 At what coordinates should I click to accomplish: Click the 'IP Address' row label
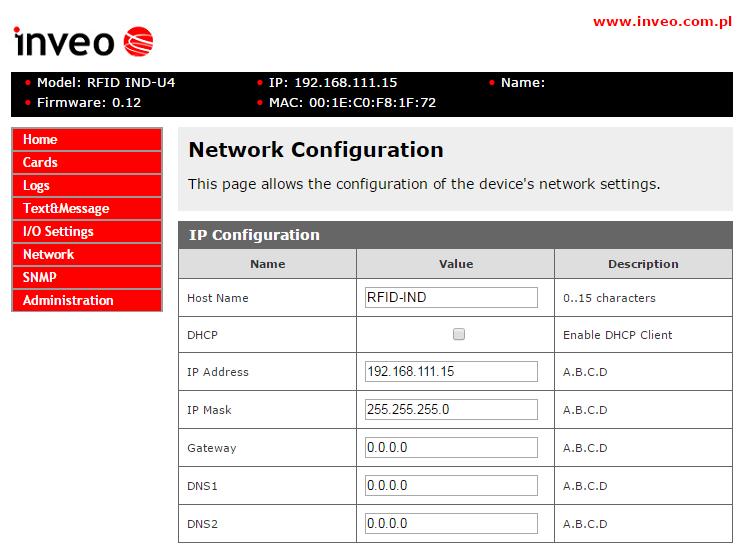(x=218, y=372)
